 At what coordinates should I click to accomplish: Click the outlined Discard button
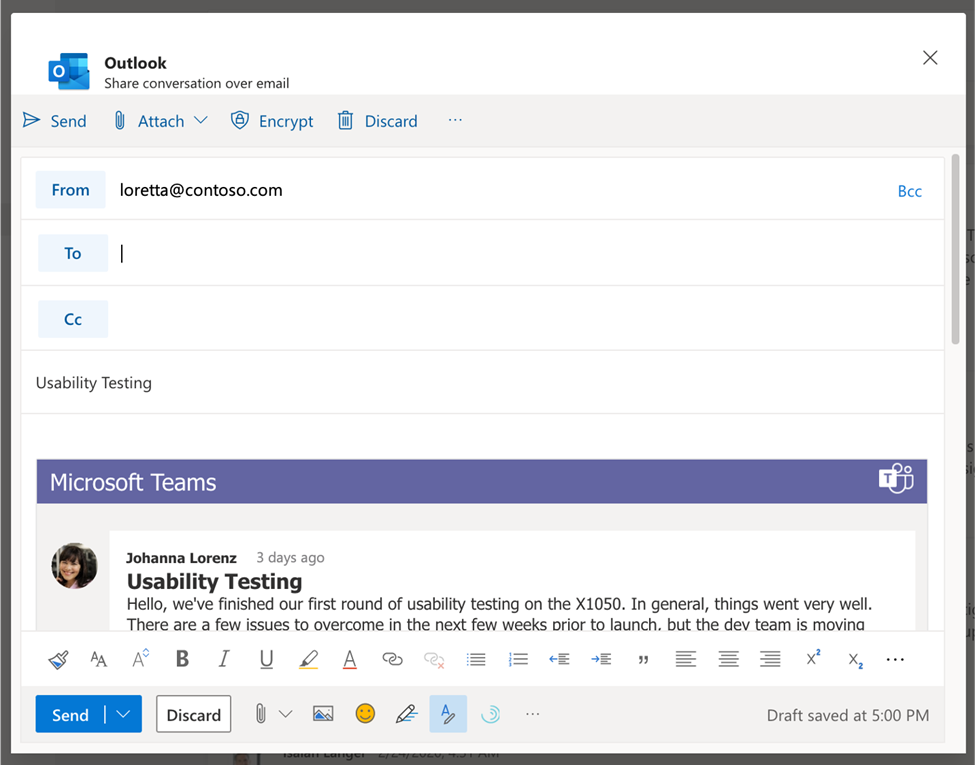(193, 715)
